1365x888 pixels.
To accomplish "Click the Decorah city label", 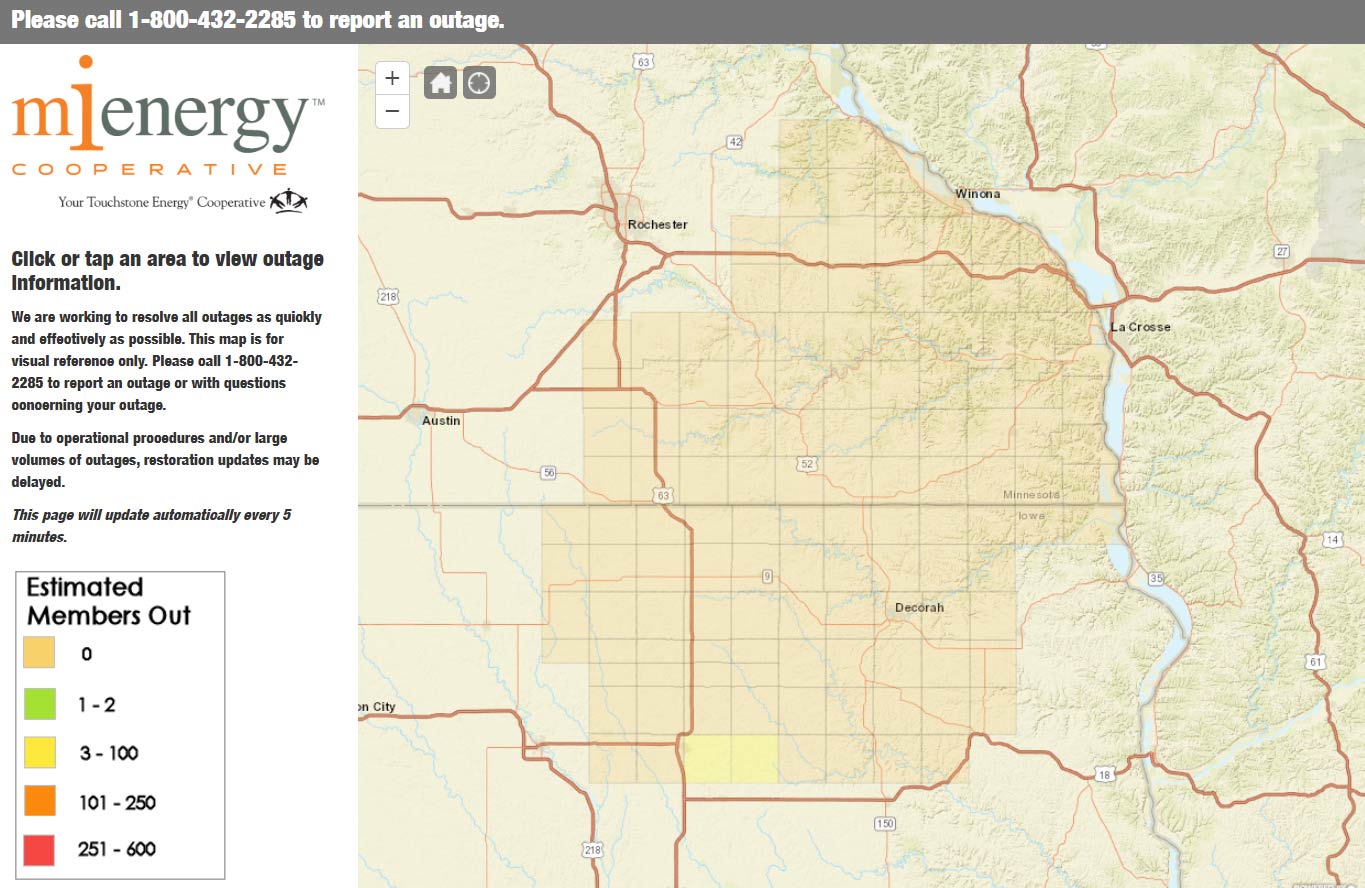I will point(918,607).
